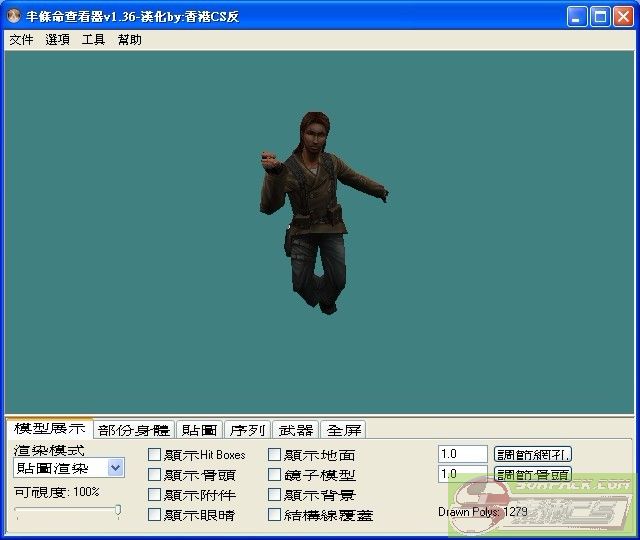This screenshot has height=540, width=640.
Task: Enable the 顯示Hit Boxes checkbox
Action: click(154, 455)
